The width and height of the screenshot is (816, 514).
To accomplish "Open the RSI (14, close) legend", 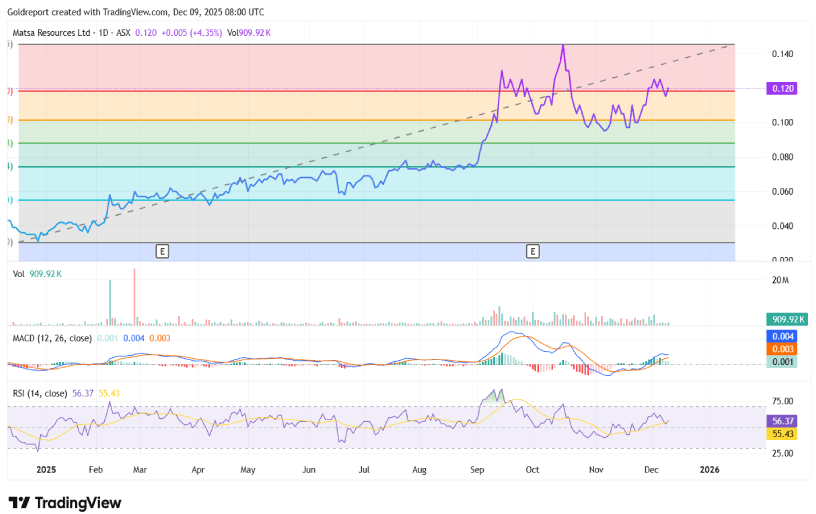I will pos(38,393).
